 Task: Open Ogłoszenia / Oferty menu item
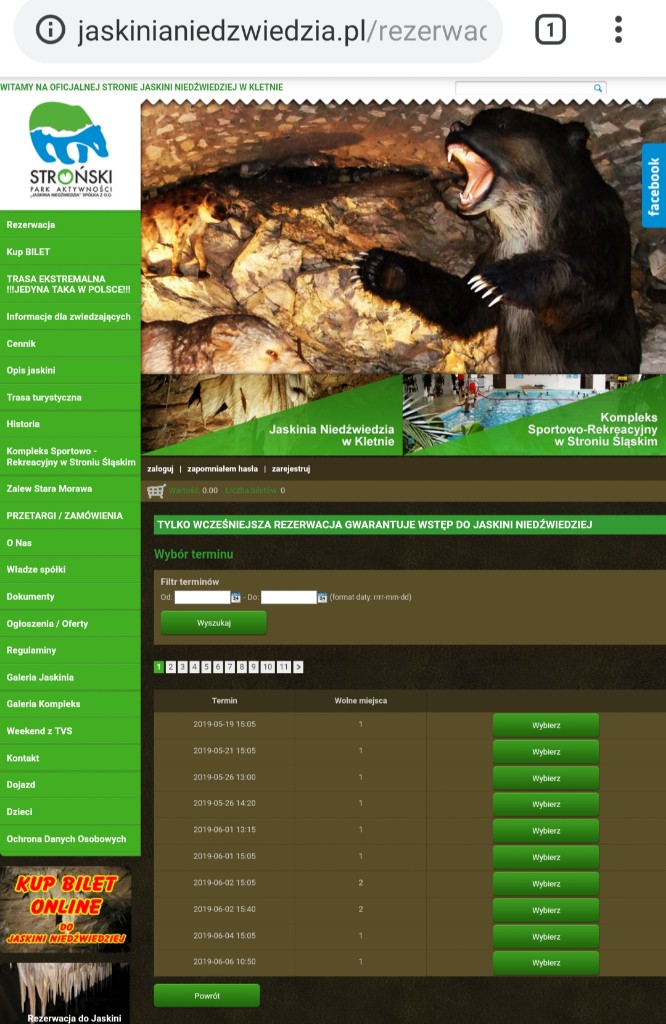coord(70,624)
